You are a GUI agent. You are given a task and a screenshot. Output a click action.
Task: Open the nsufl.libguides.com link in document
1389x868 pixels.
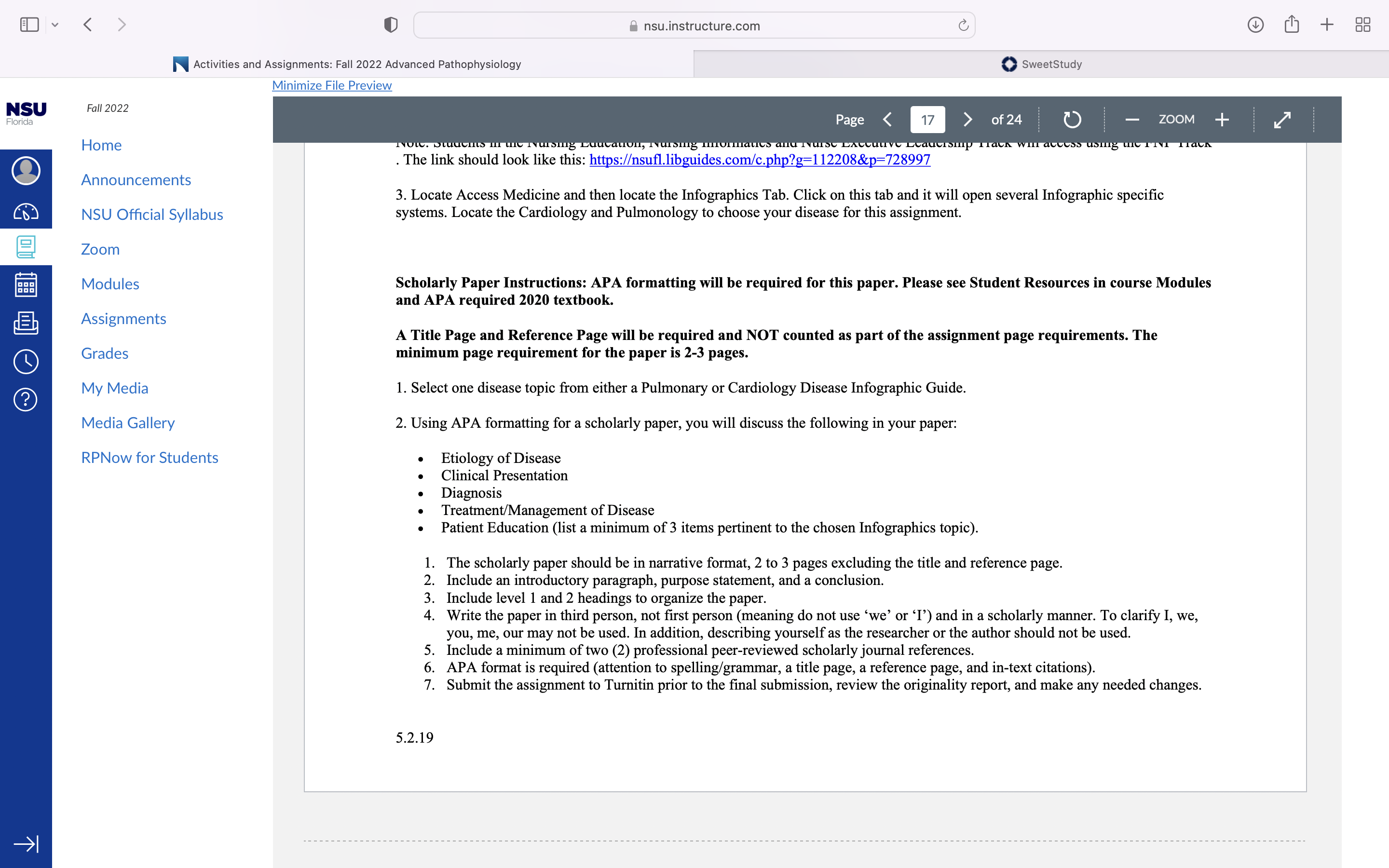pos(759,160)
